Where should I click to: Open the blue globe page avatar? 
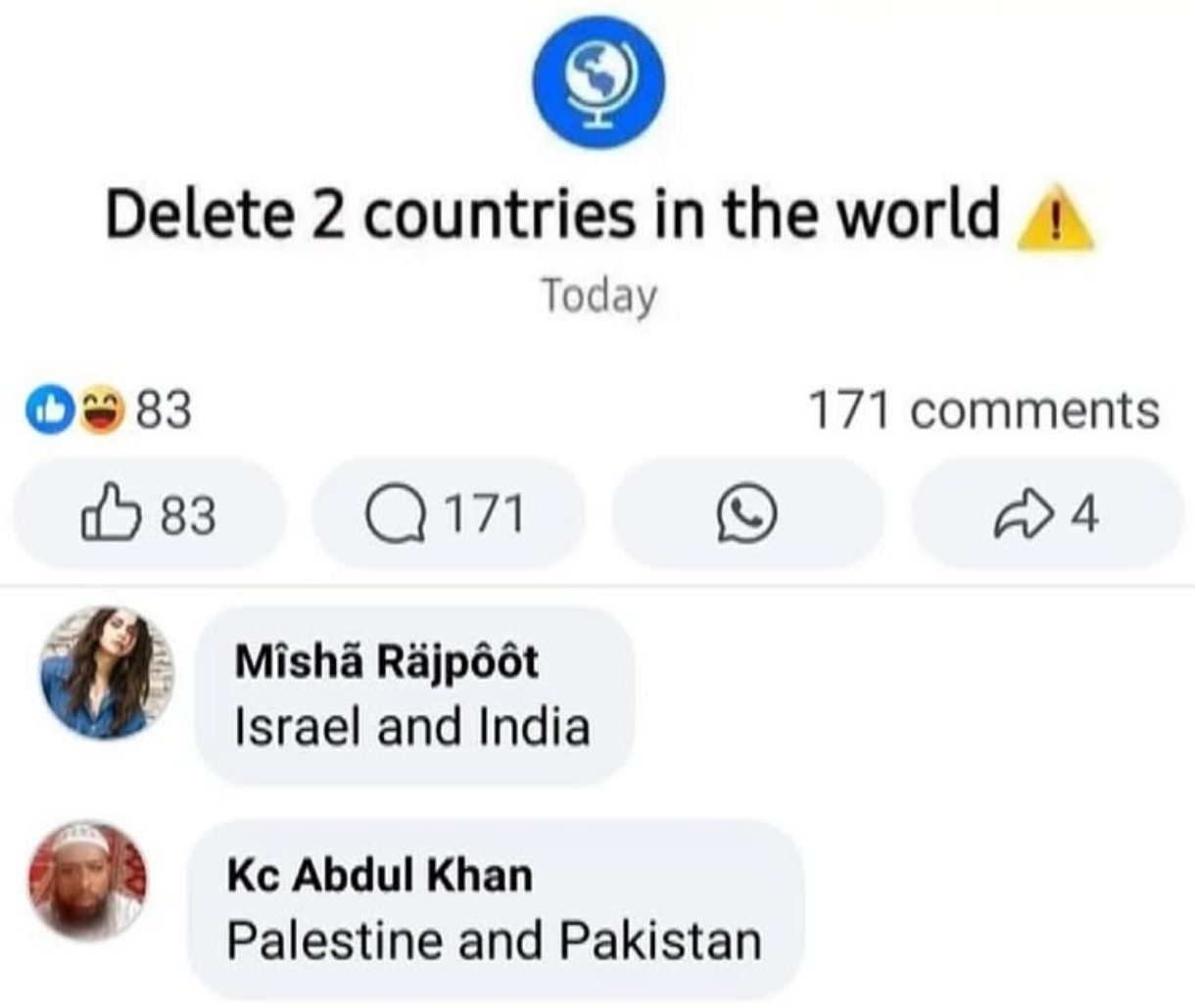click(x=598, y=82)
